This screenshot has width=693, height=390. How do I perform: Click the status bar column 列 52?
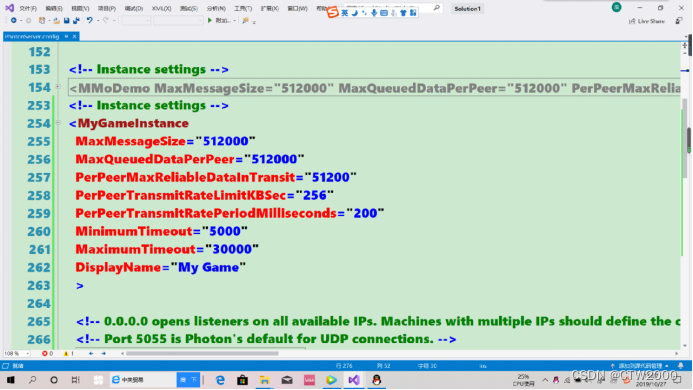click(383, 366)
